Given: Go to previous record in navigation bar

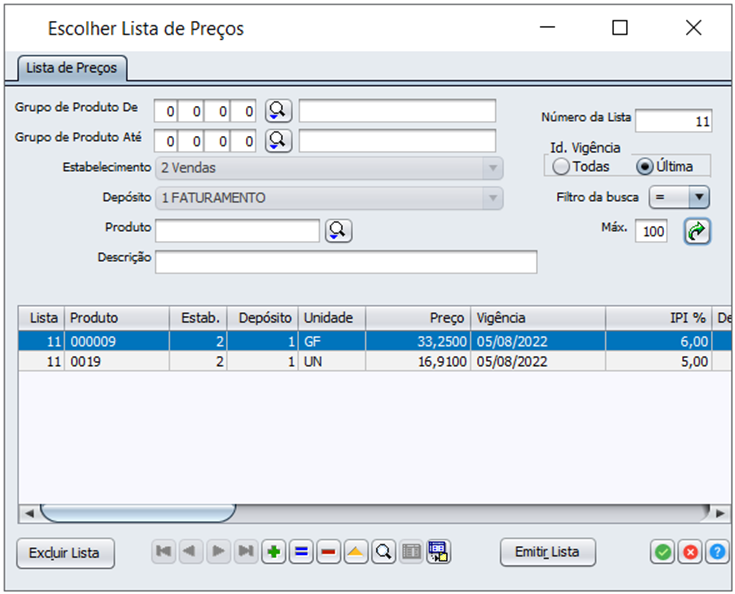Looking at the screenshot, I should tap(190, 551).
